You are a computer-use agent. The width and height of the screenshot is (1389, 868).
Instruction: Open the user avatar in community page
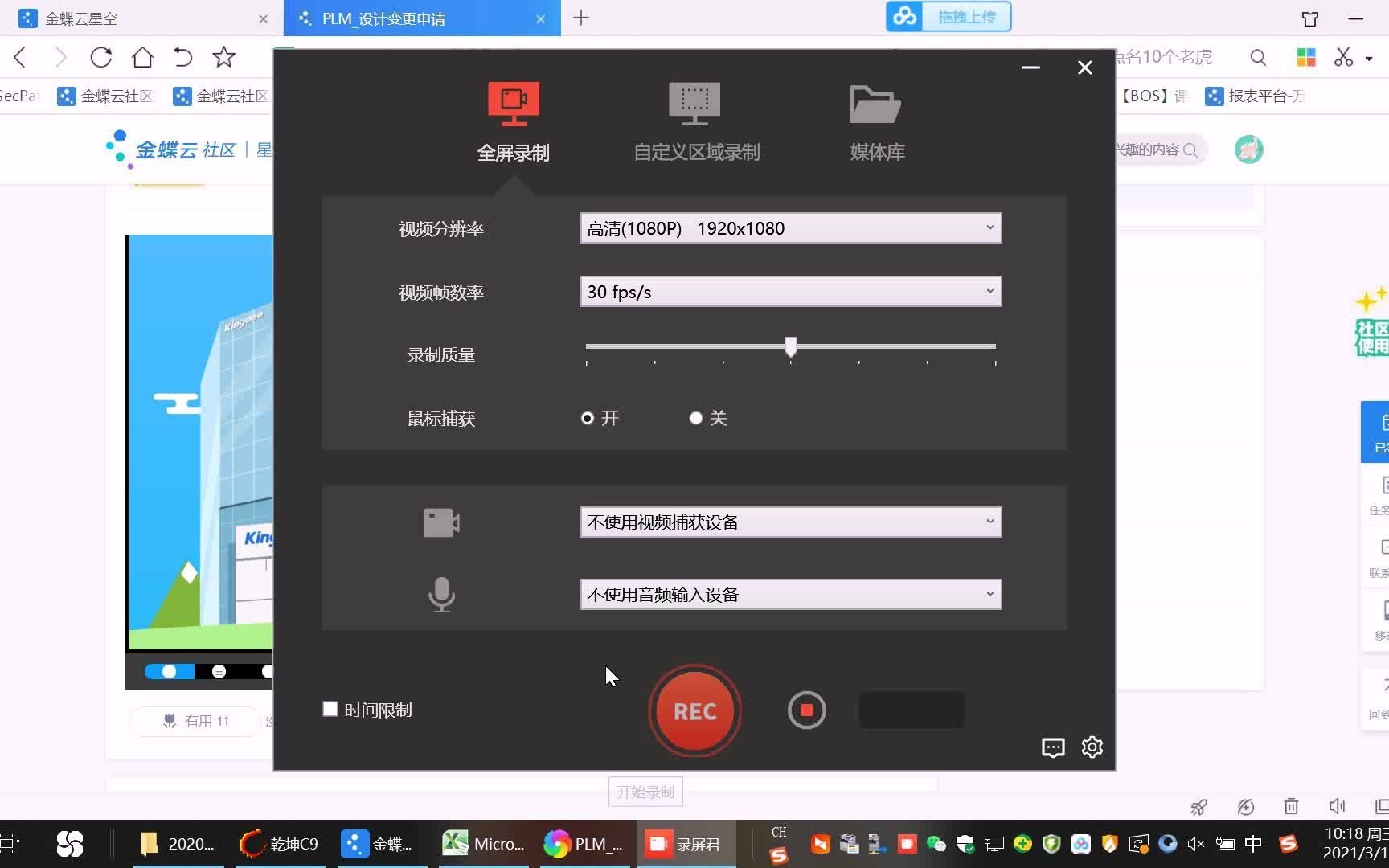pos(1248,149)
